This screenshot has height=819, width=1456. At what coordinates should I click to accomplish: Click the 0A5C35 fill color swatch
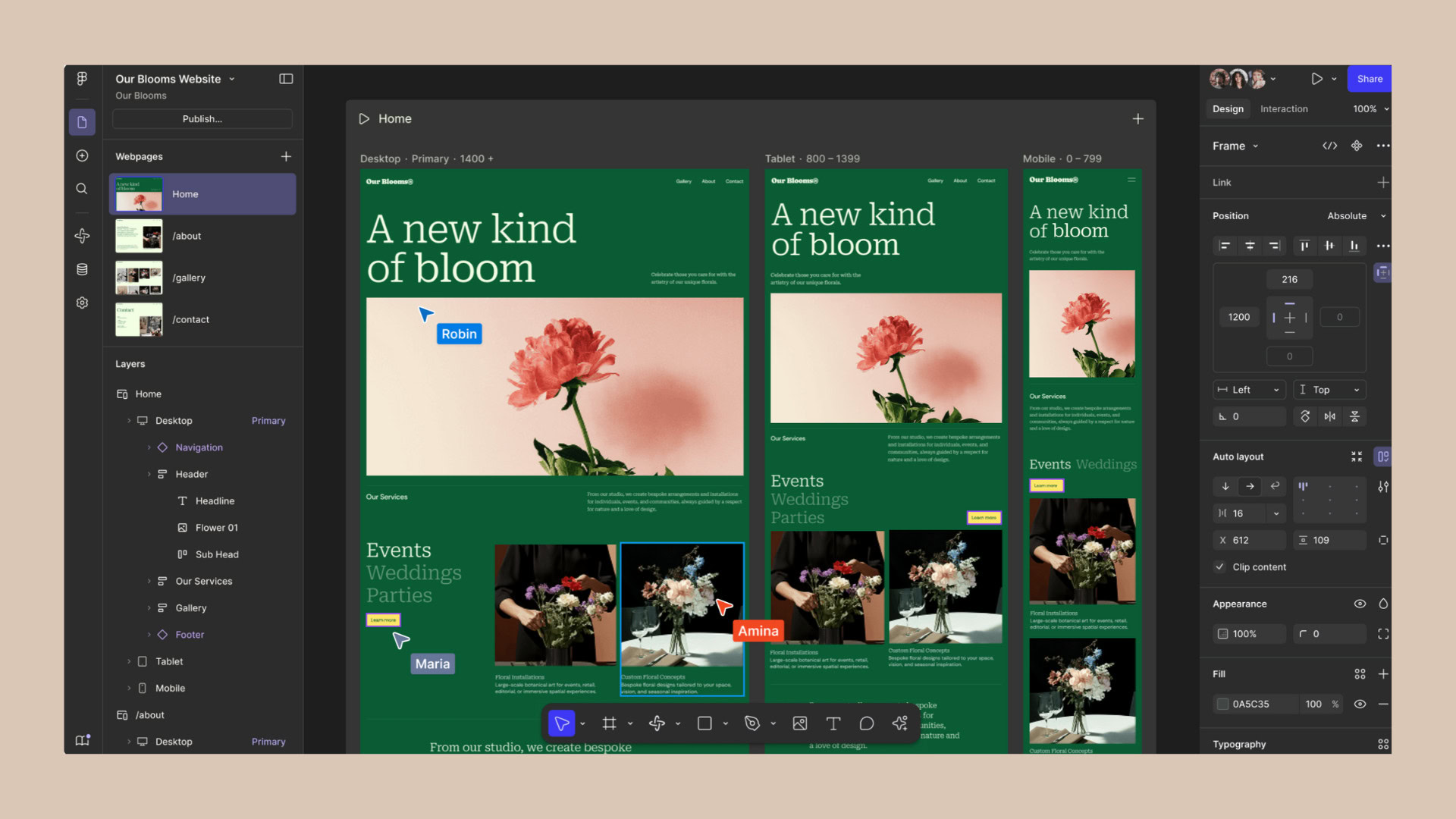tap(1222, 704)
